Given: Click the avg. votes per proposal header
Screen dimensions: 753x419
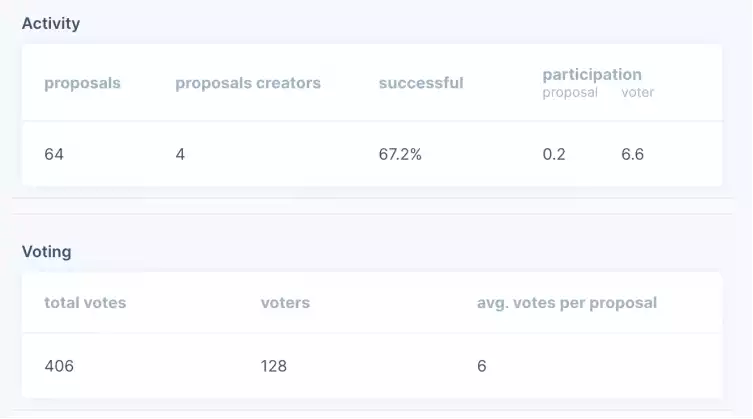Looking at the screenshot, I should pyautogui.click(x=567, y=303).
